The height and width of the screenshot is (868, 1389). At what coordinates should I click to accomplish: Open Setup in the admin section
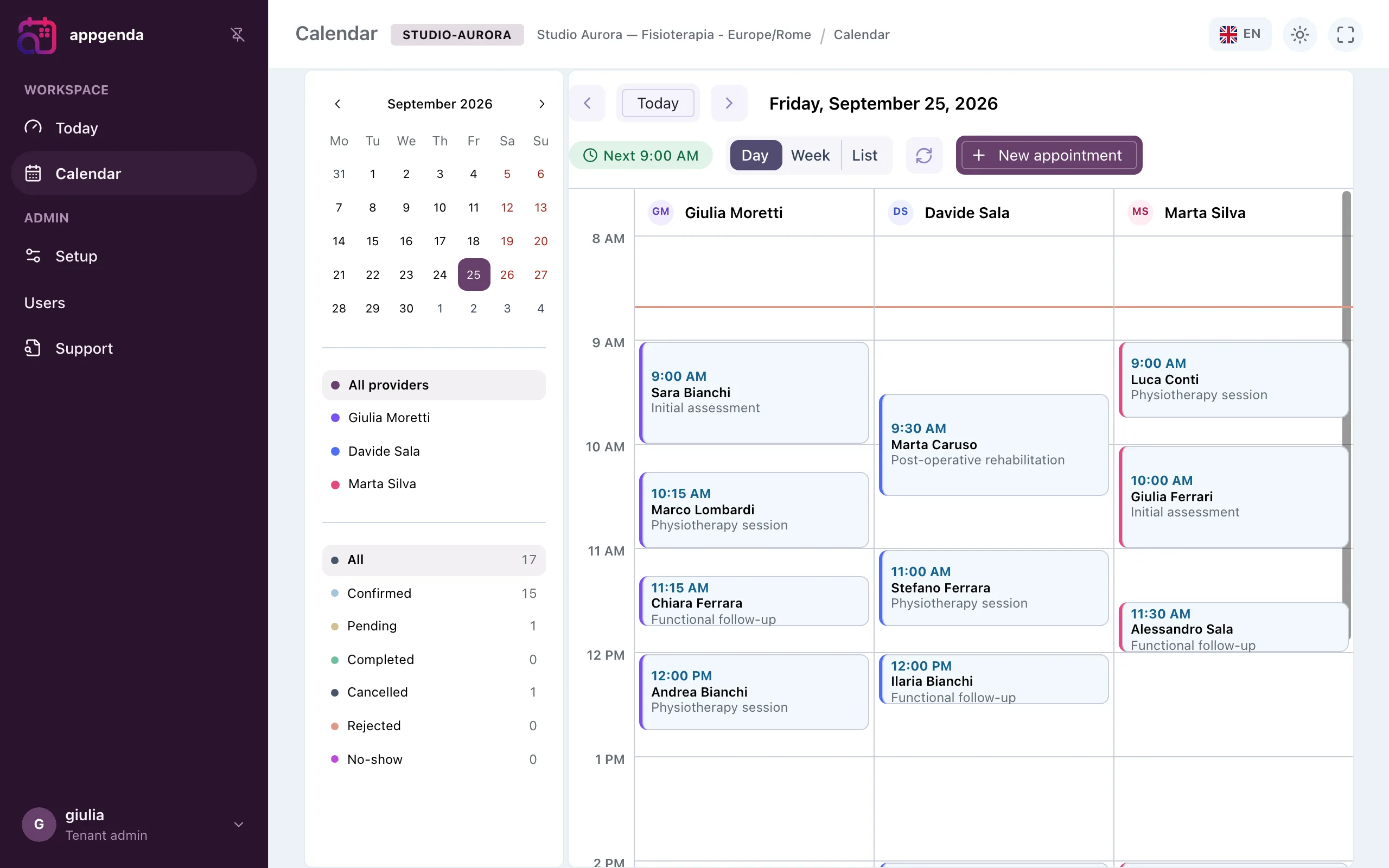click(133, 256)
